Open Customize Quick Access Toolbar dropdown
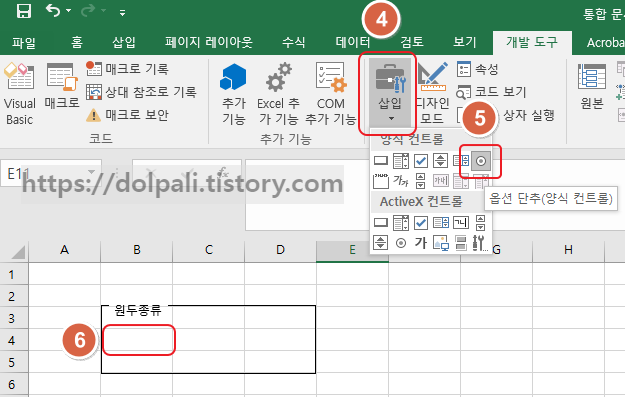625x397 pixels. (x=122, y=13)
